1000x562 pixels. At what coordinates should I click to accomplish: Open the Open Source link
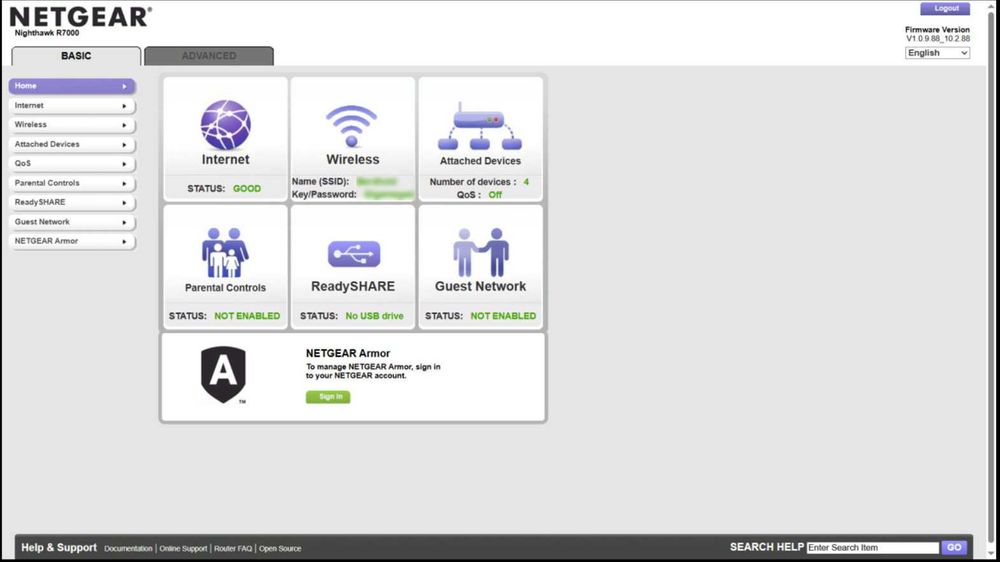click(280, 549)
